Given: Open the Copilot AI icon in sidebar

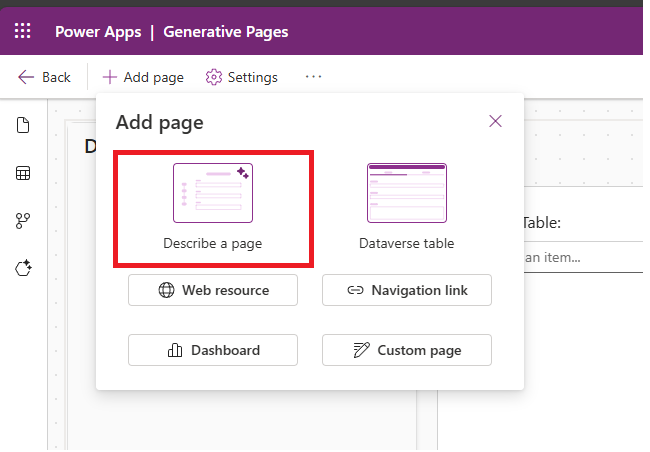Looking at the screenshot, I should pyautogui.click(x=23, y=268).
